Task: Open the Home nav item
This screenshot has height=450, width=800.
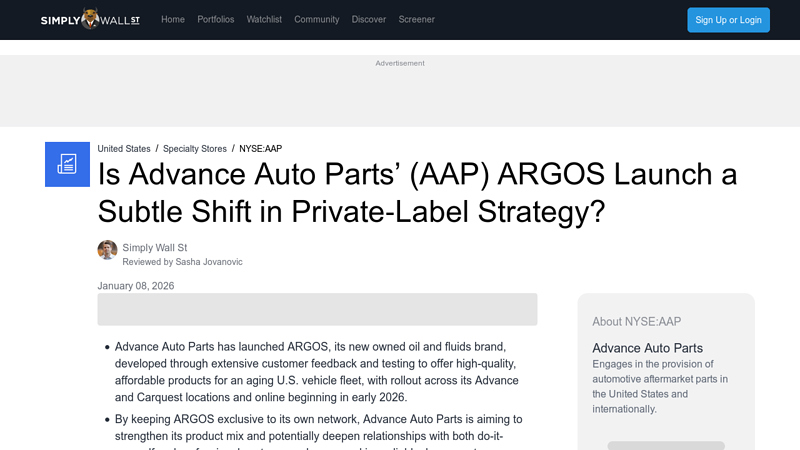Action: click(173, 19)
